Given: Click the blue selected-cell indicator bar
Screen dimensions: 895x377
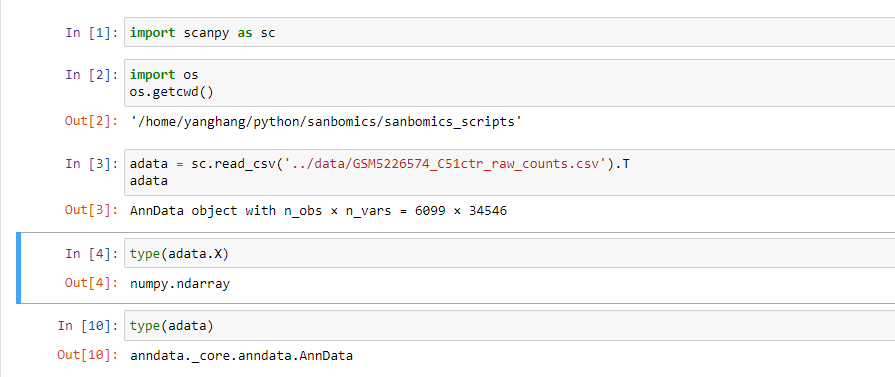Looking at the screenshot, I should point(19,268).
